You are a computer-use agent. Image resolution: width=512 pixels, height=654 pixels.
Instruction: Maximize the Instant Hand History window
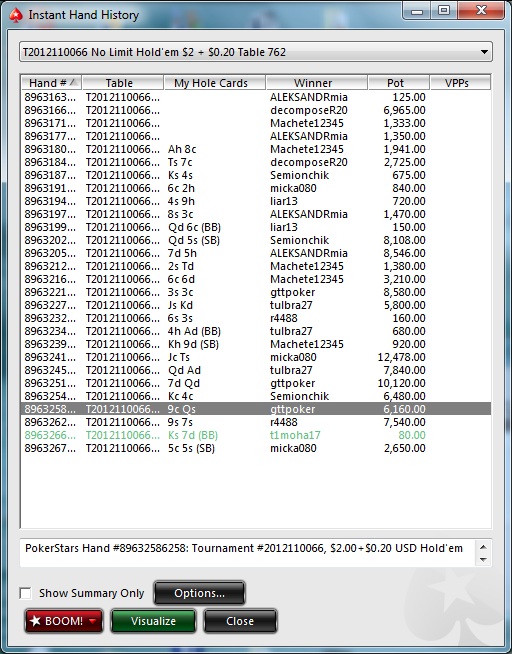444,10
